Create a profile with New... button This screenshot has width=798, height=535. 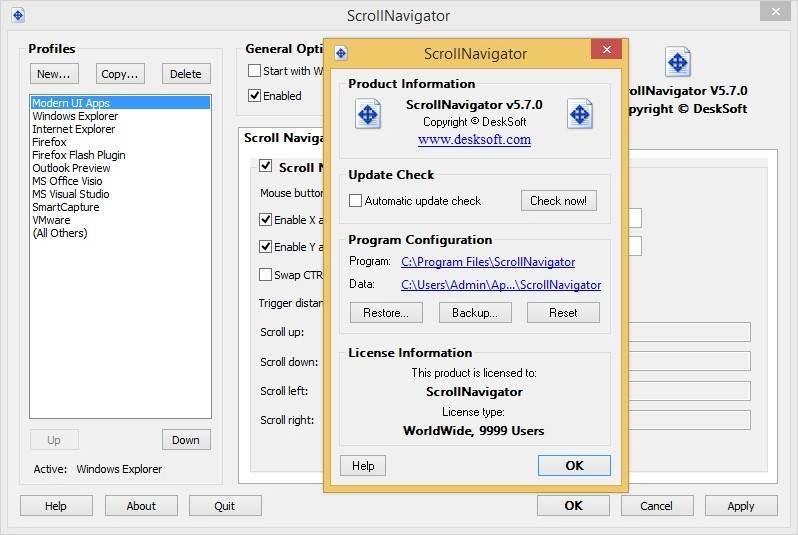pyautogui.click(x=54, y=74)
